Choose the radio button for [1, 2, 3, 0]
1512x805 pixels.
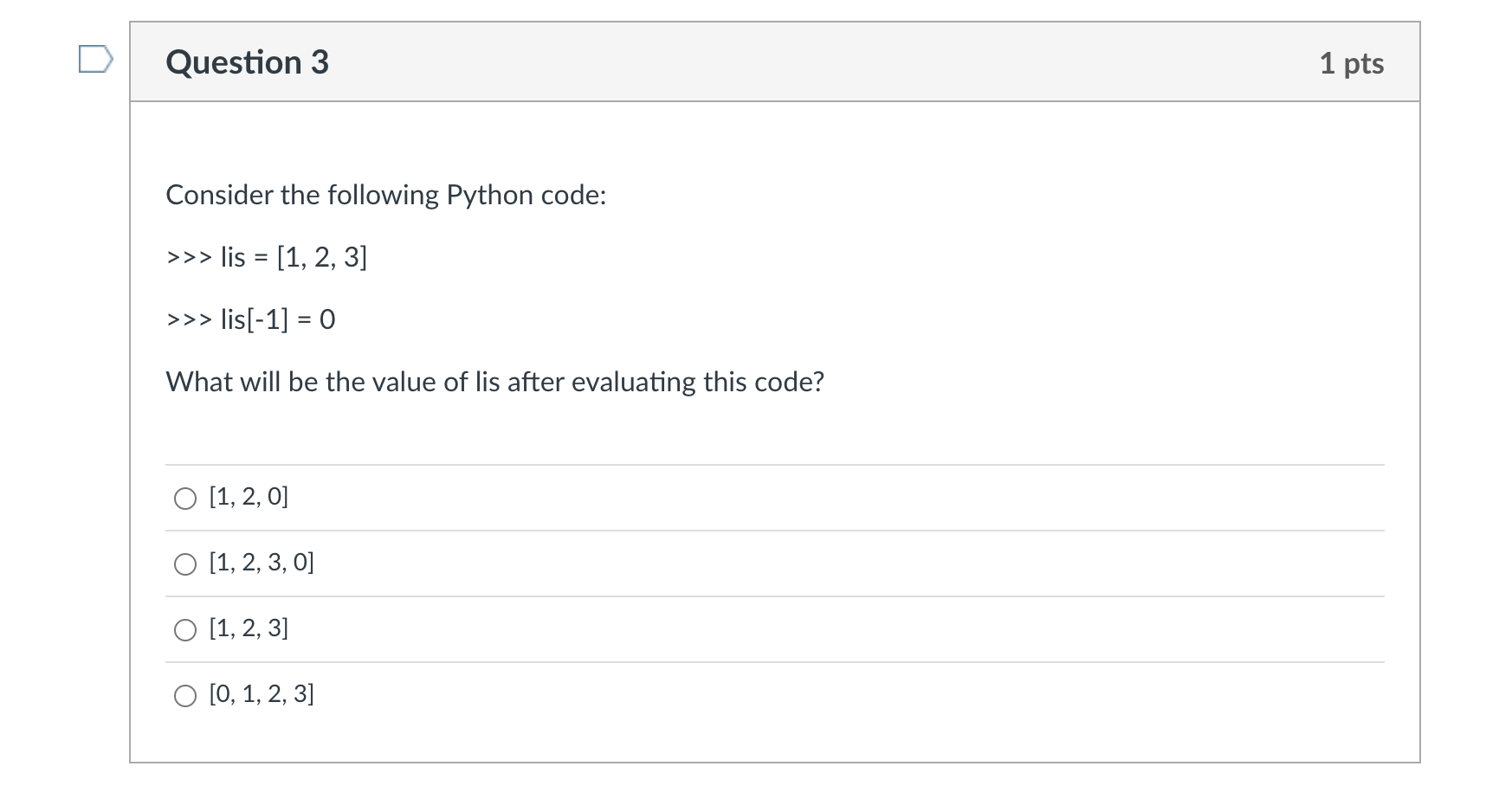pyautogui.click(x=185, y=564)
